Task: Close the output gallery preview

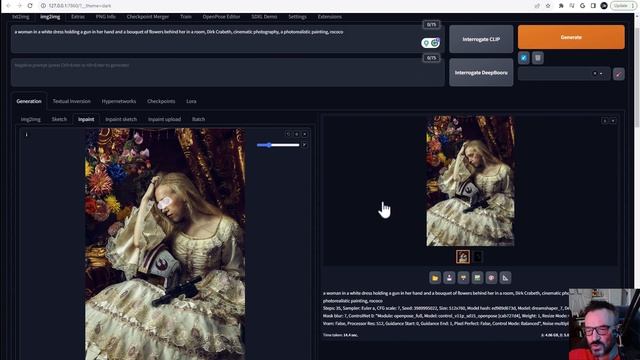Action: click(613, 121)
